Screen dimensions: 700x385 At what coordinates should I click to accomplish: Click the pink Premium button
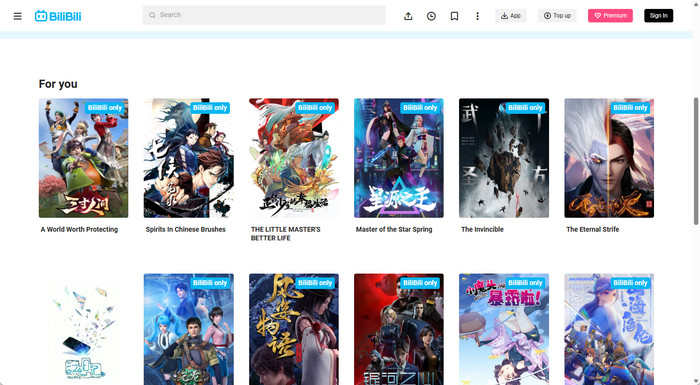coord(610,16)
